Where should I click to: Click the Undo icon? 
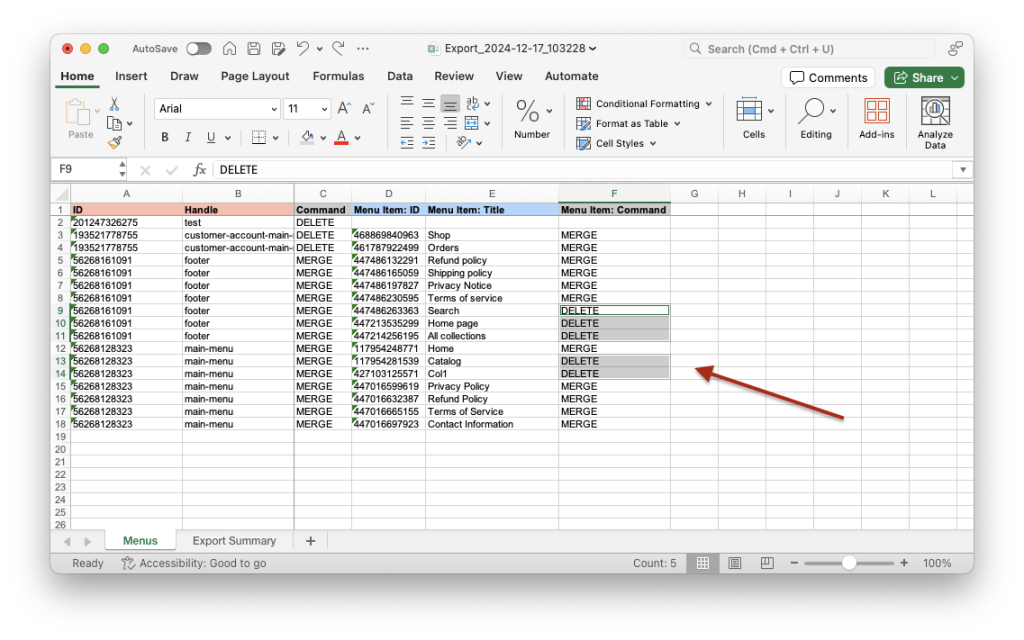pyautogui.click(x=303, y=48)
